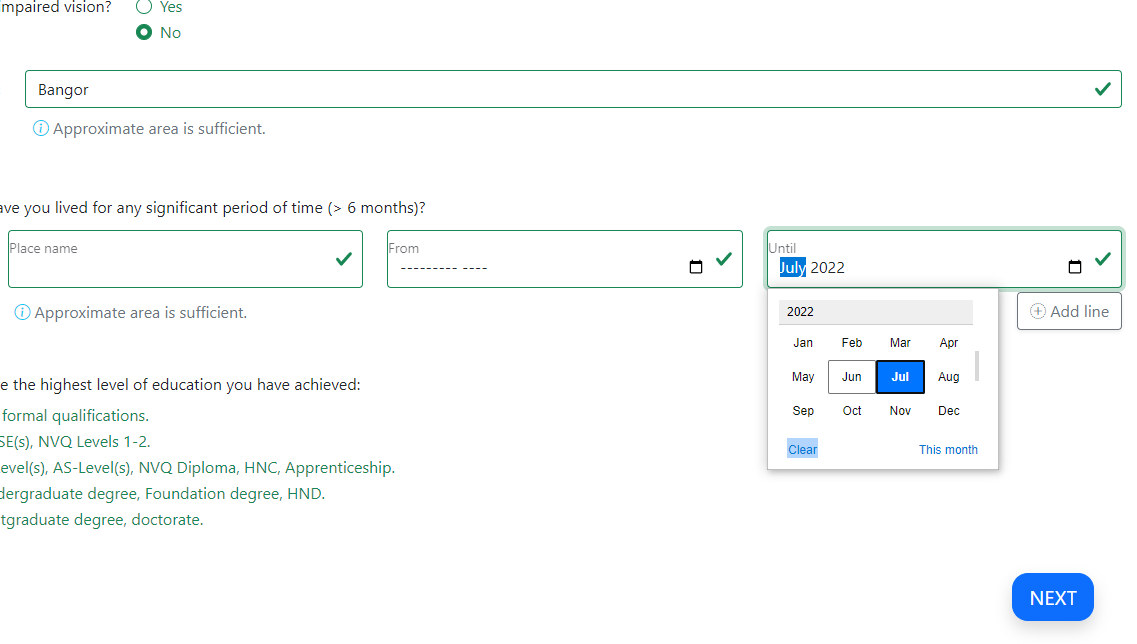Screen dimensions: 1137x644
Task: Select Yes for impaired vision
Action: pos(144,7)
